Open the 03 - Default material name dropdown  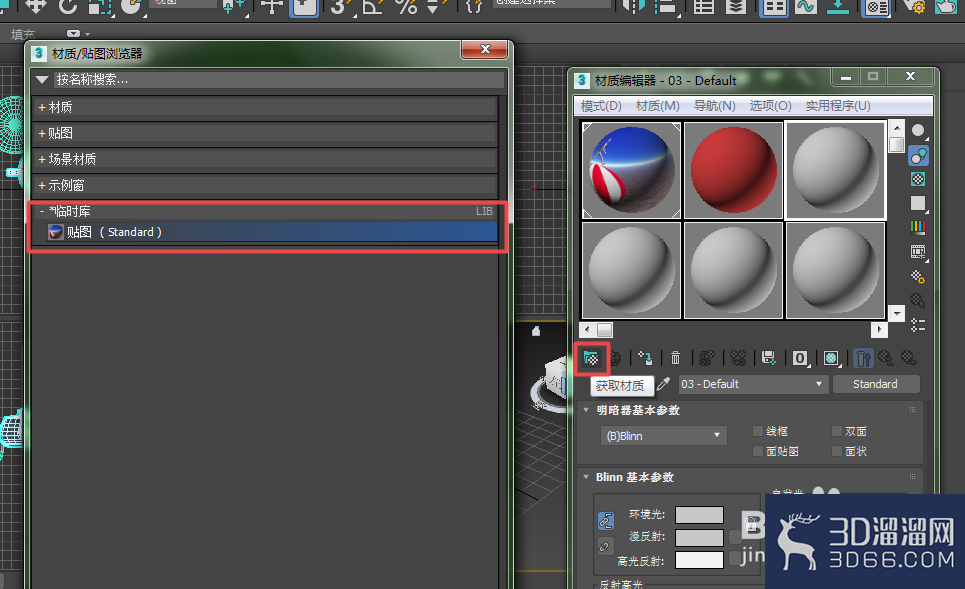[x=751, y=384]
